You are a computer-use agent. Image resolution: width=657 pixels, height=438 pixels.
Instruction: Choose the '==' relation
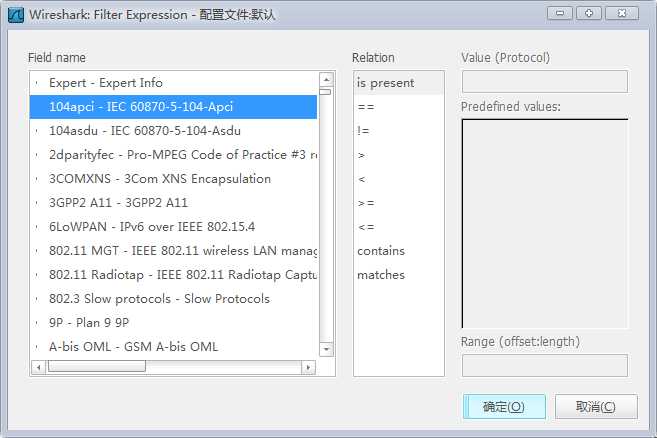click(x=398, y=107)
